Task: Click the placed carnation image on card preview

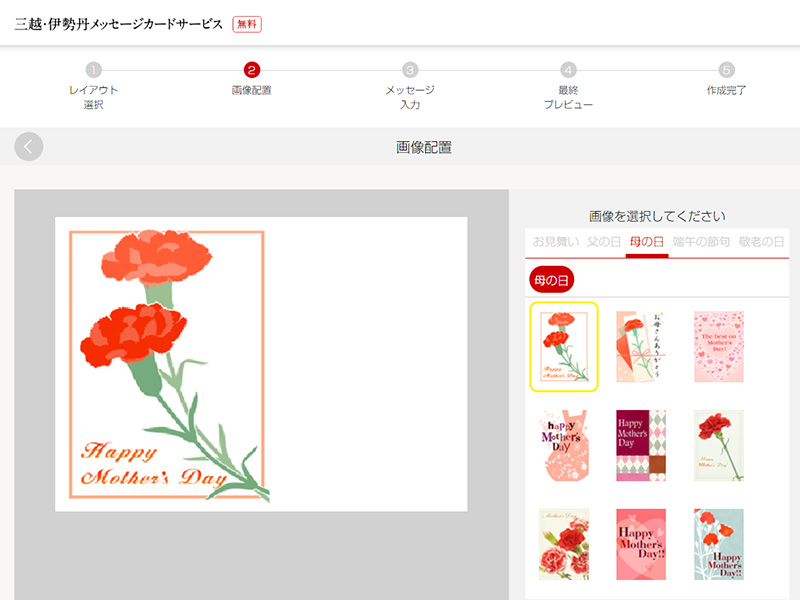Action: point(167,365)
